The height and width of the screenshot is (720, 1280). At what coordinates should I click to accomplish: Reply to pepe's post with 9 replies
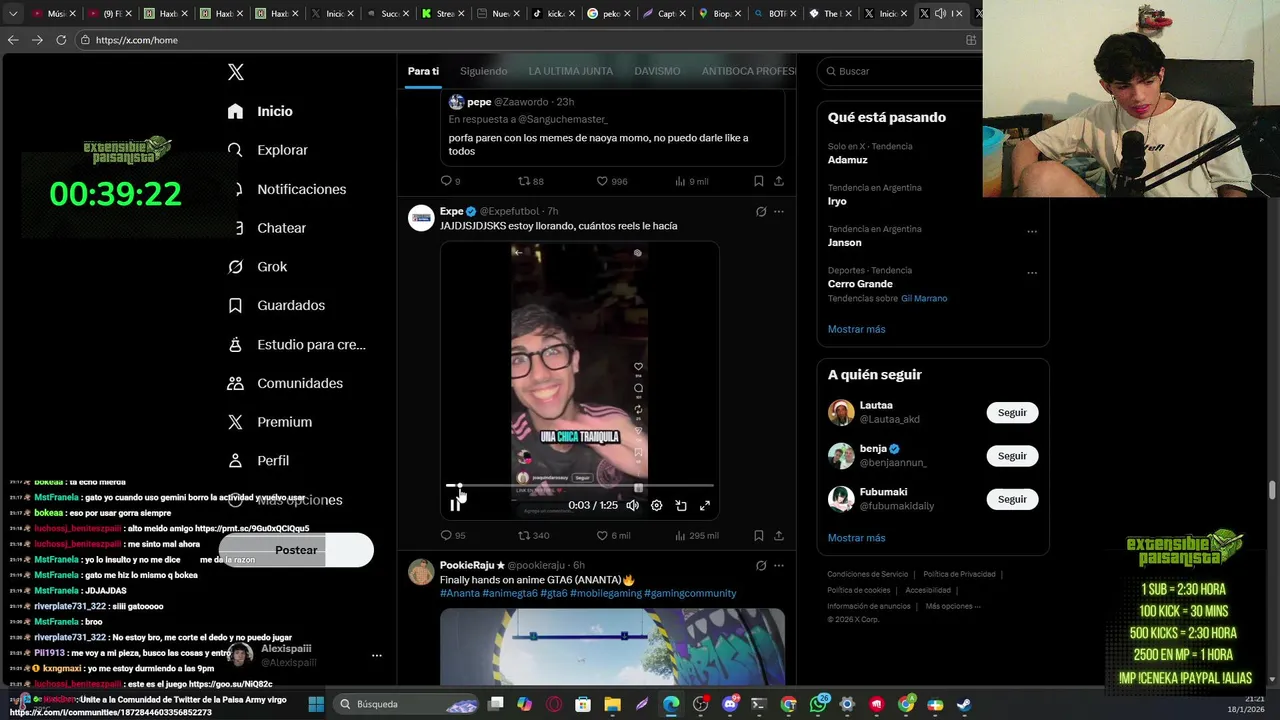click(x=450, y=181)
